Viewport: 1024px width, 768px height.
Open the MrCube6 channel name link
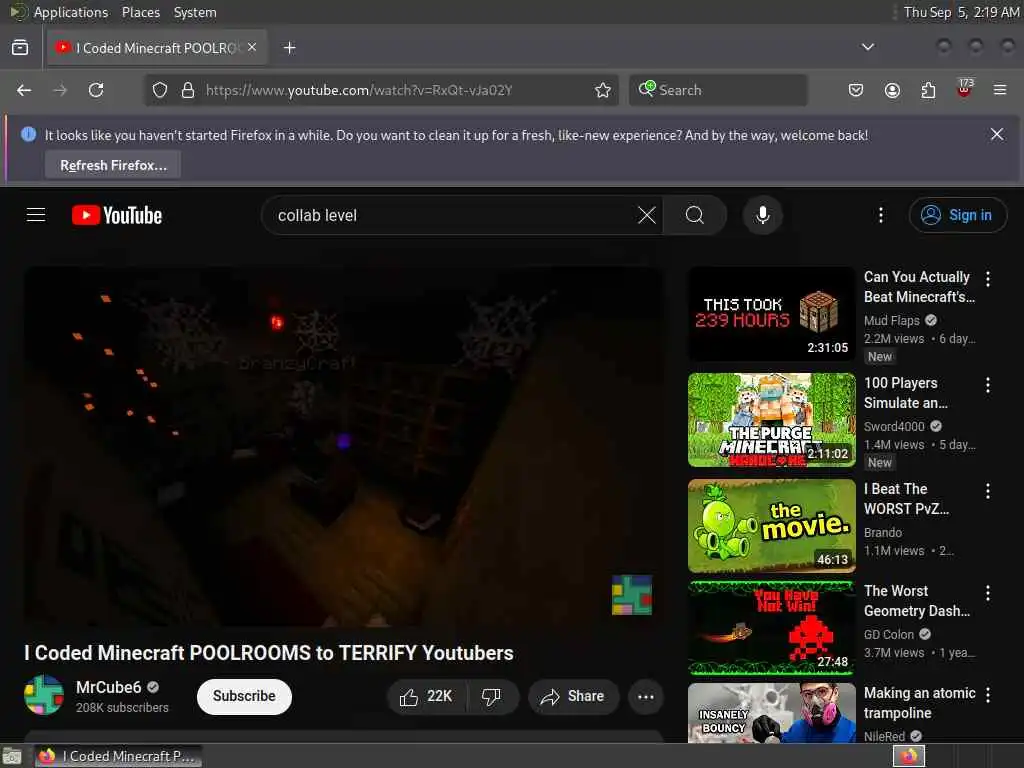click(108, 687)
